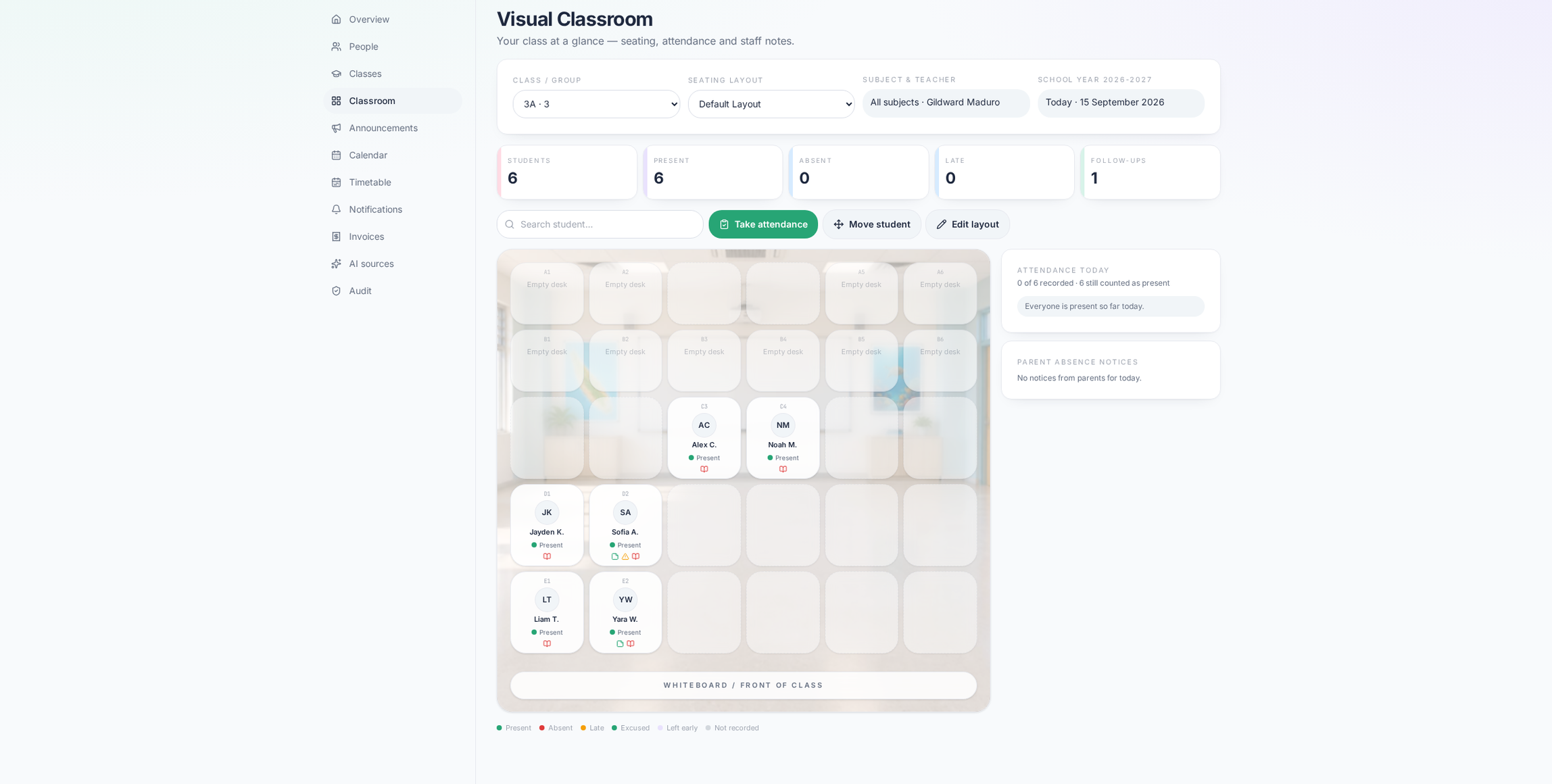
Task: Click the warning triangle icon on Sofia A.'s card
Action: tap(625, 557)
